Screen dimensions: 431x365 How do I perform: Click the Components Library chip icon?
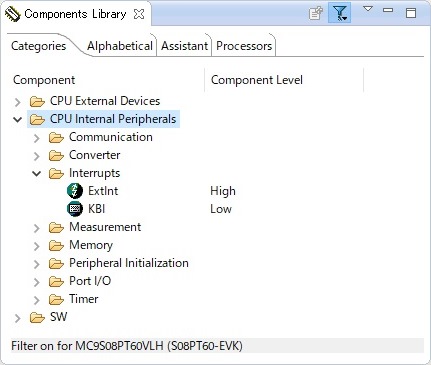click(x=13, y=14)
